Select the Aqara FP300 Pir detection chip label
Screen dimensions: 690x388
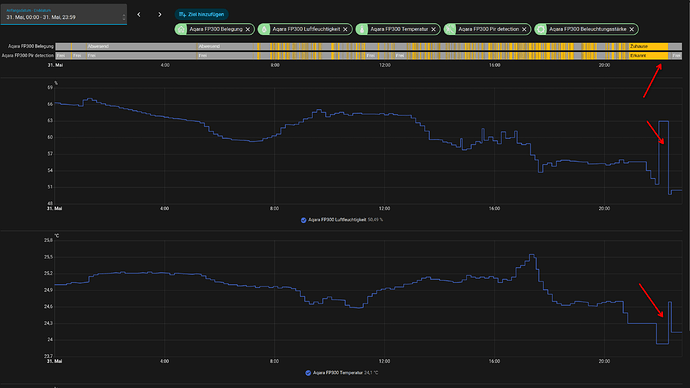[488, 29]
